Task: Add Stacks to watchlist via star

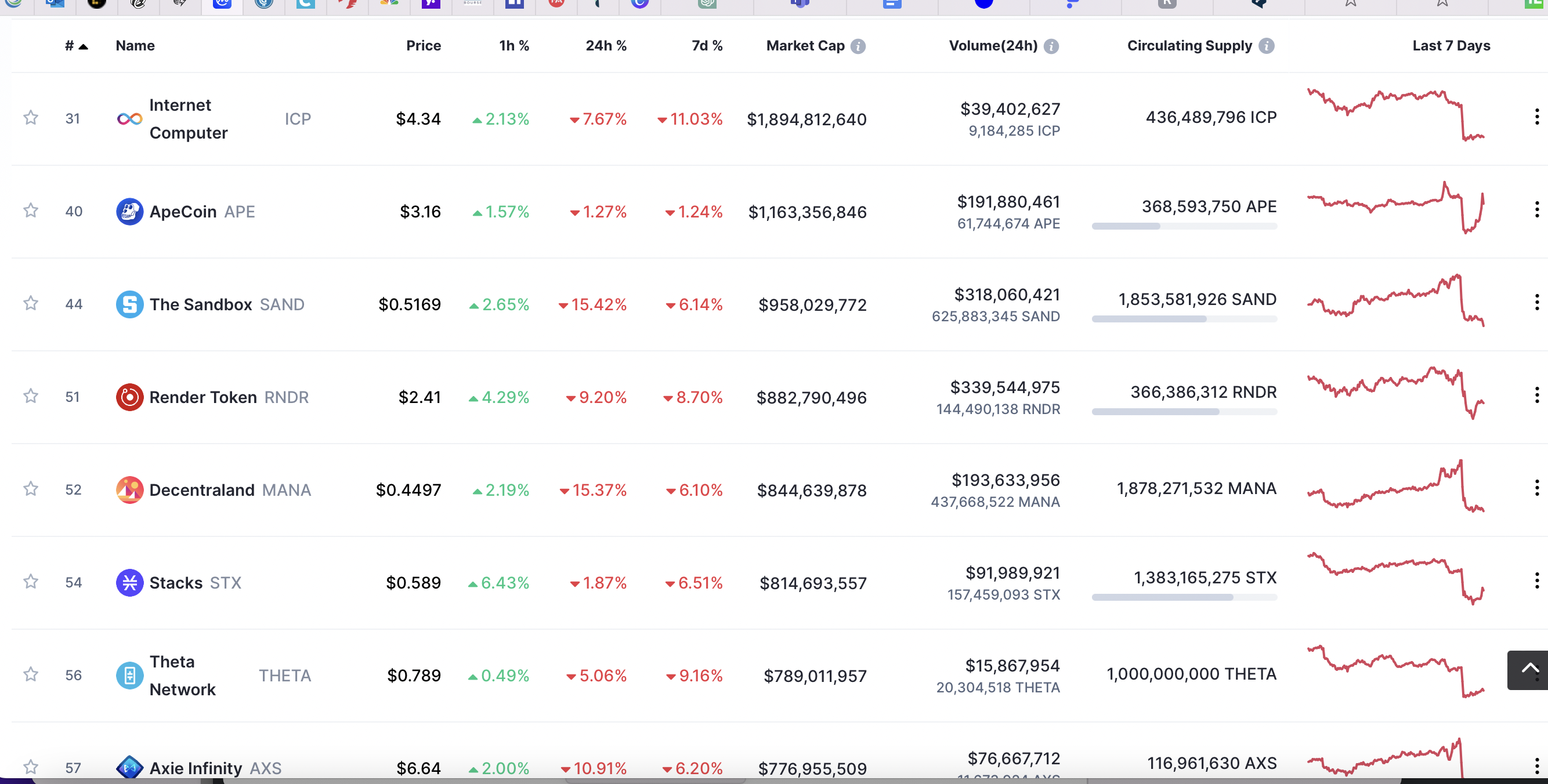Action: click(31, 582)
